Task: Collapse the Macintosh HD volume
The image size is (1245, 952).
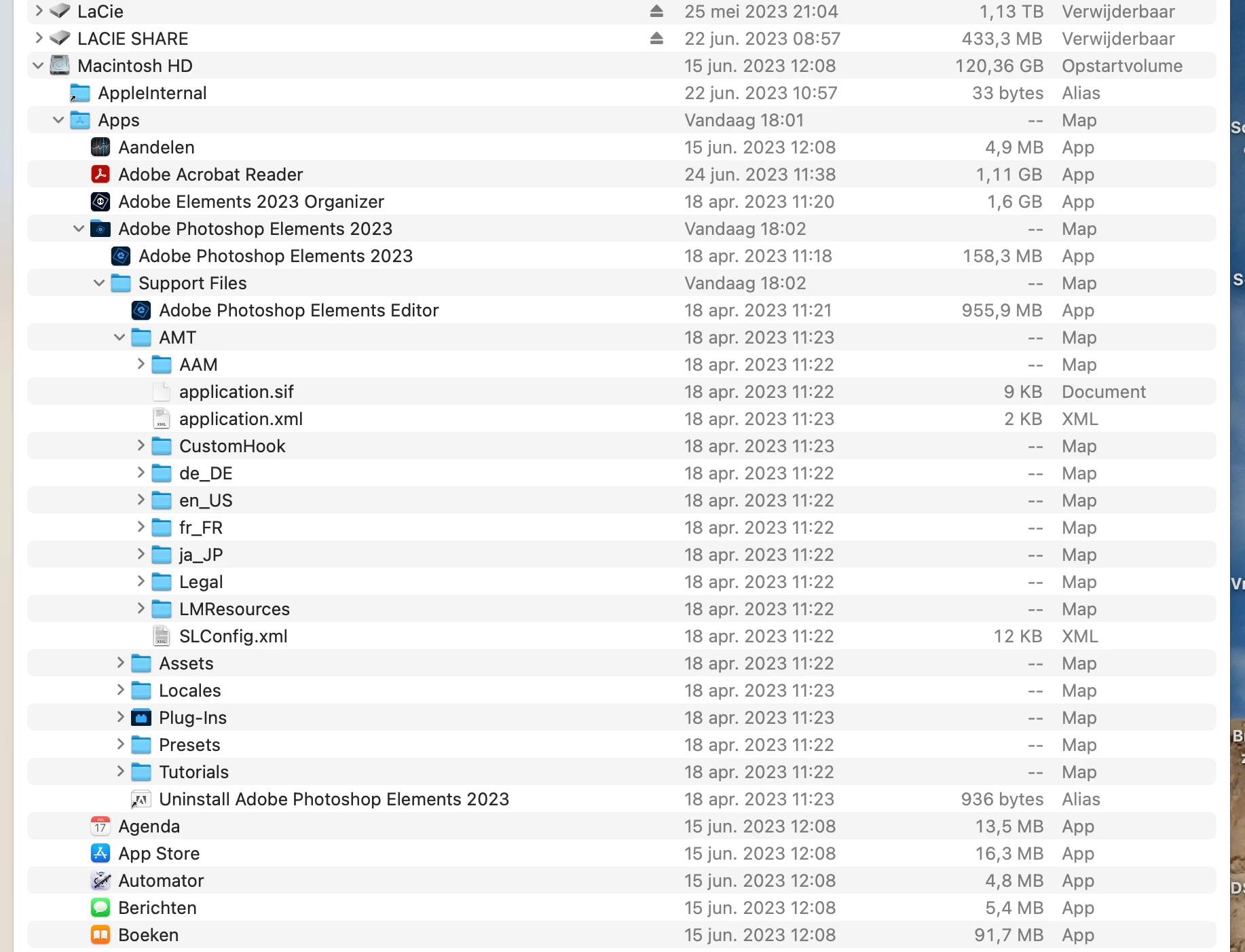Action: tap(39, 66)
